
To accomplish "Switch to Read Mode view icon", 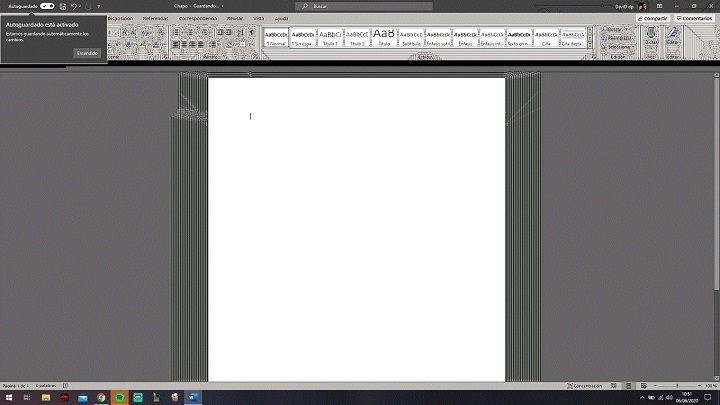I will pos(613,386).
